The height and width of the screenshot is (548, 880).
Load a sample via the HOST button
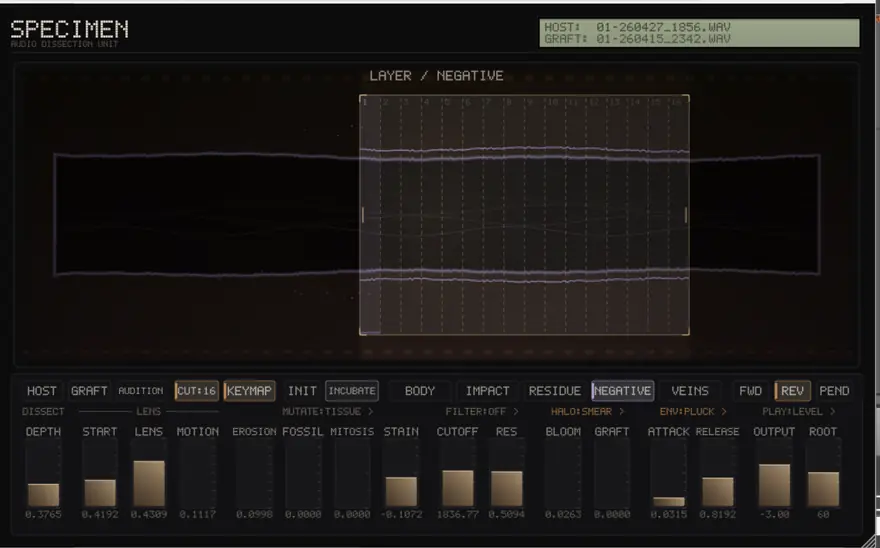point(42,391)
